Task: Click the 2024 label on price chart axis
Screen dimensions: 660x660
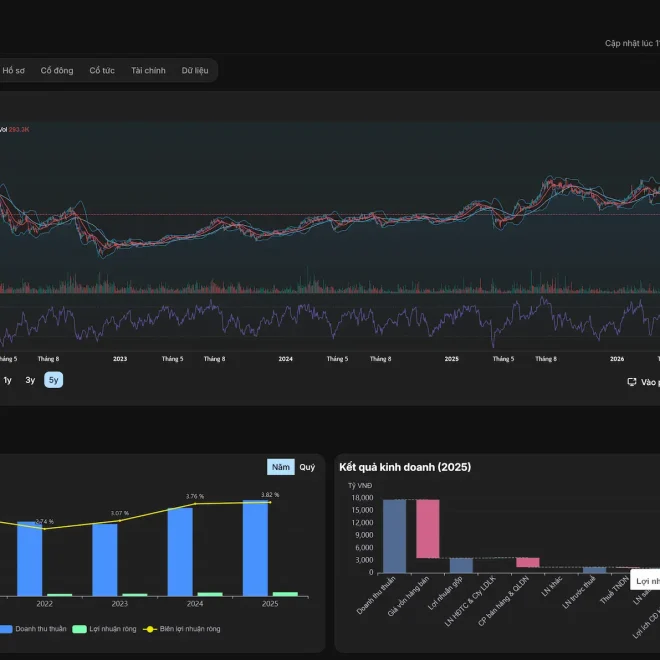Action: (285, 359)
